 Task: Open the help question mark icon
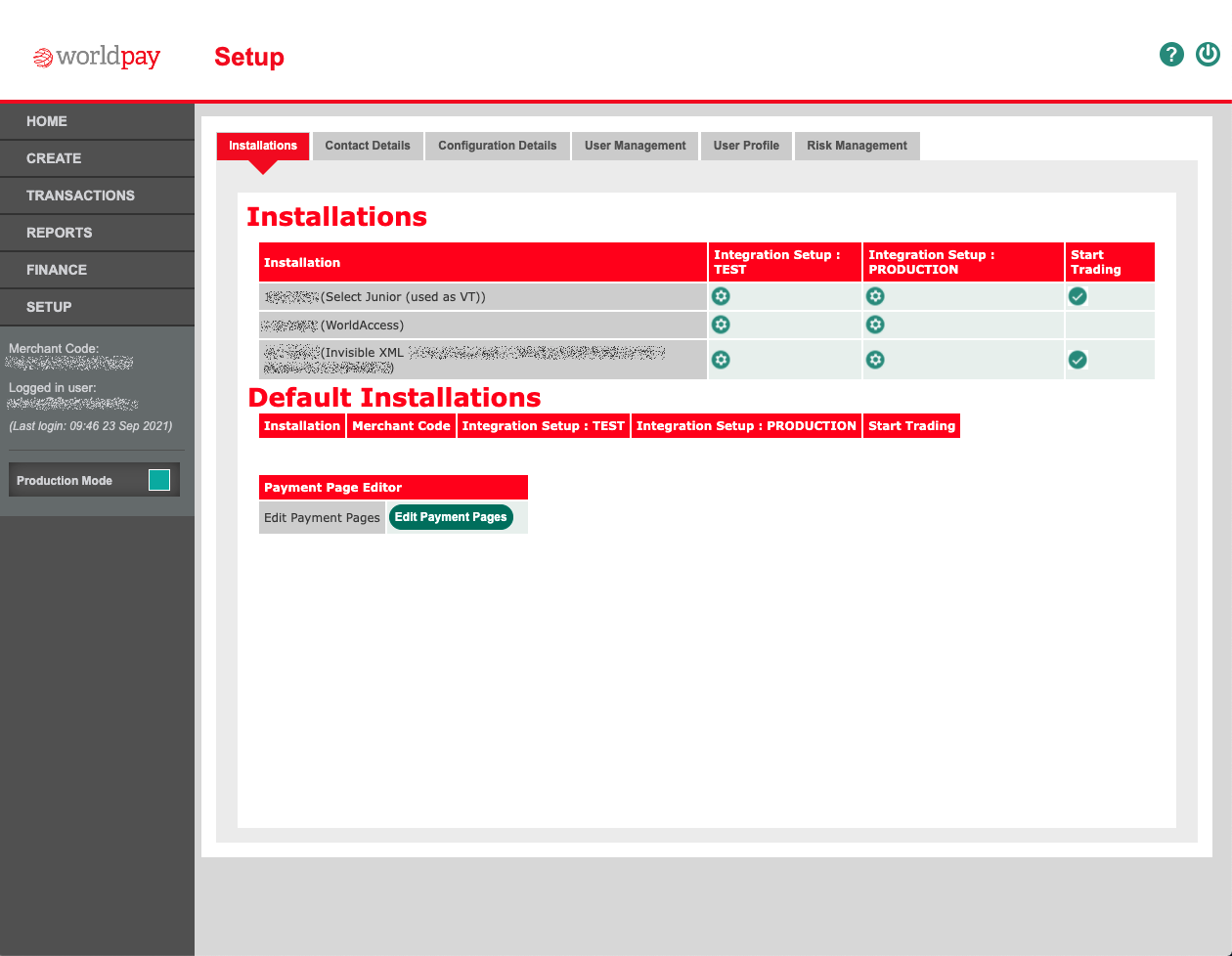pyautogui.click(x=1171, y=55)
